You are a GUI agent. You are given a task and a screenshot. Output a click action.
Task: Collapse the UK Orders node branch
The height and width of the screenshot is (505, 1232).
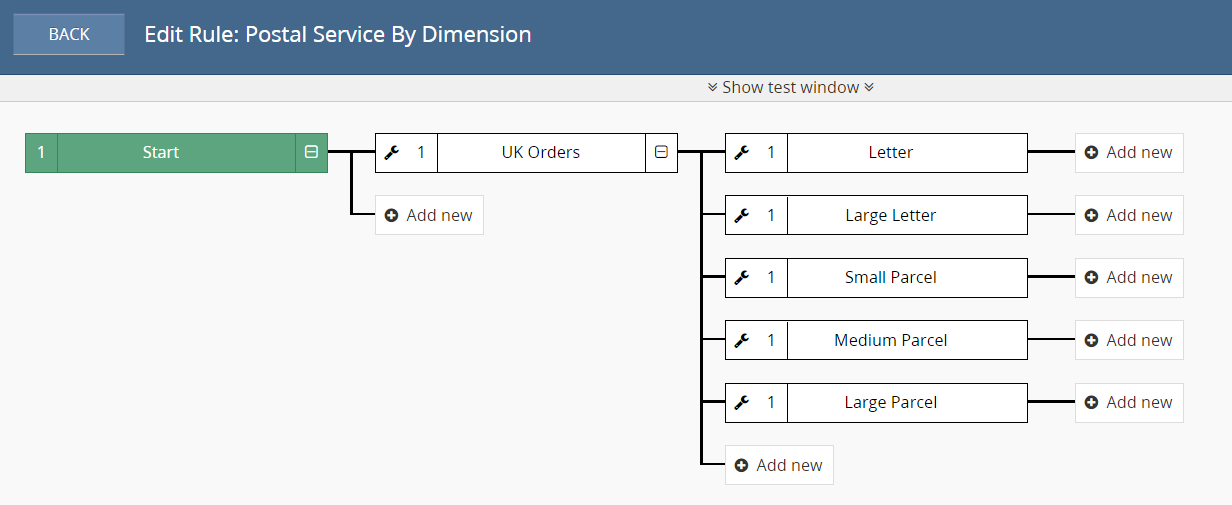661,153
